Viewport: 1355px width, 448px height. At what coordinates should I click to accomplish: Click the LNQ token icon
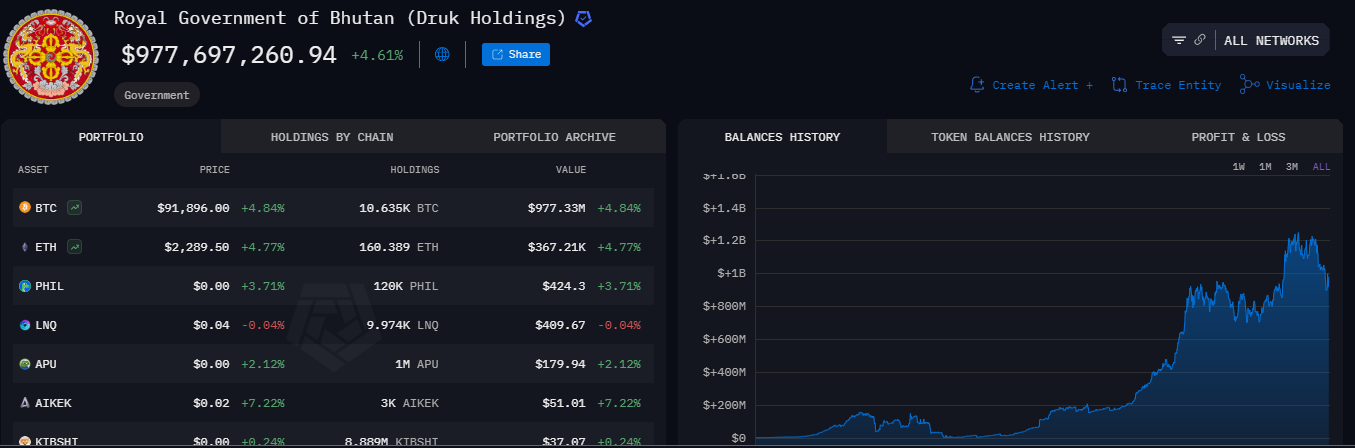pos(25,325)
